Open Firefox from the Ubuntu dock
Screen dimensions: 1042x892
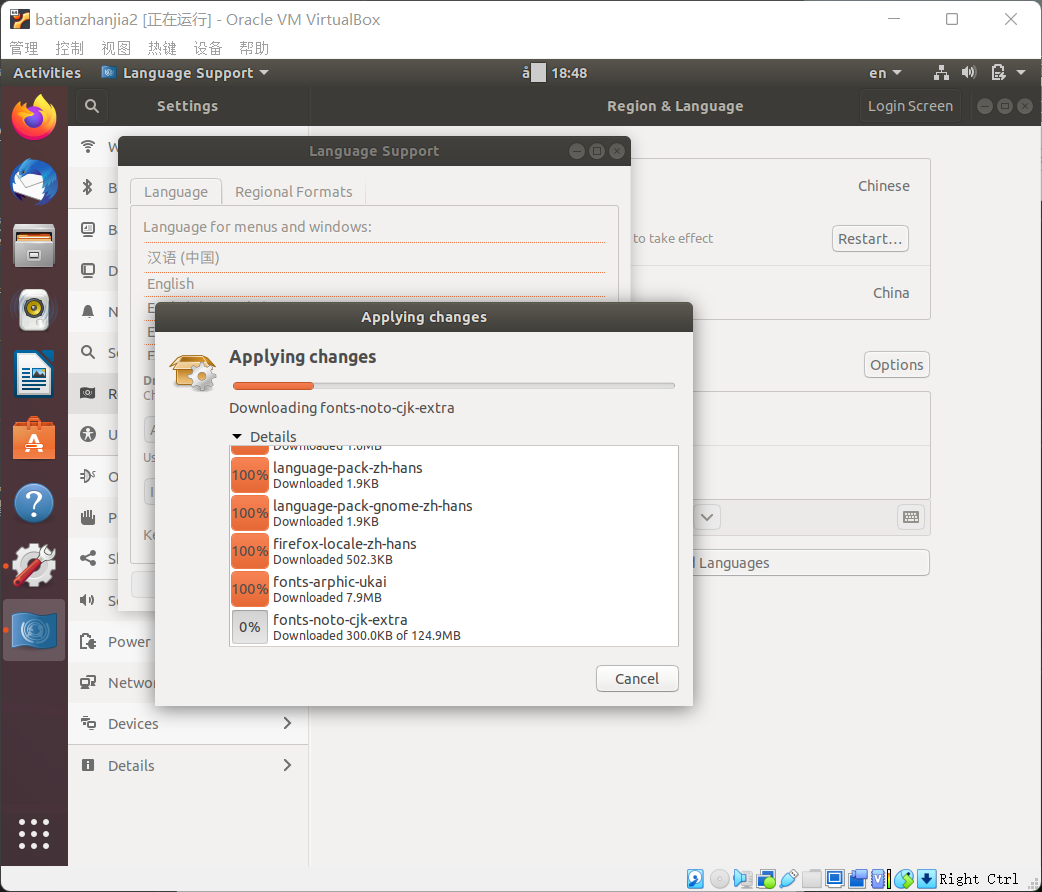pos(34,118)
